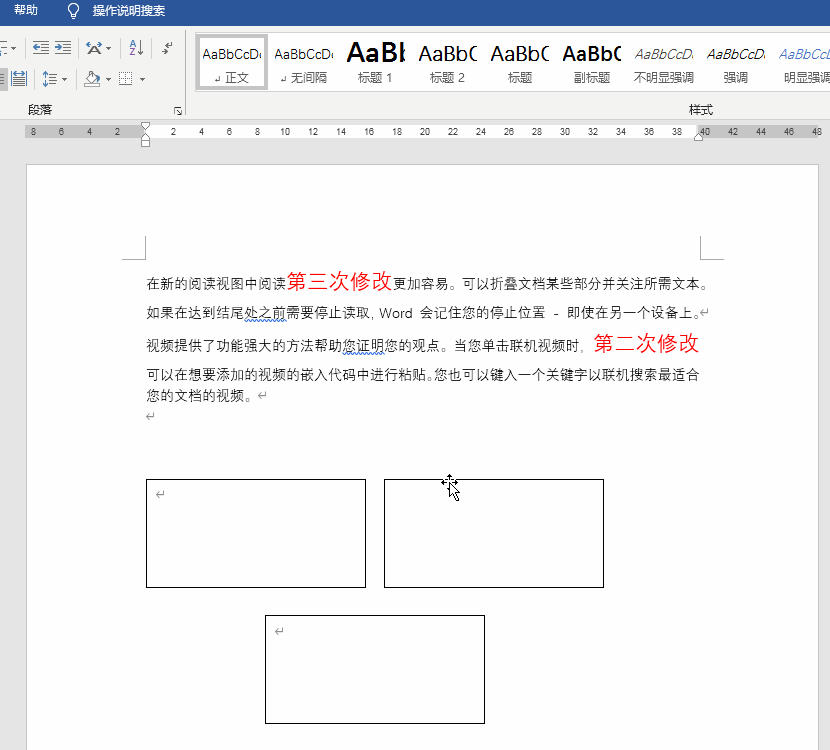Apply the 强调 style

coord(736,62)
